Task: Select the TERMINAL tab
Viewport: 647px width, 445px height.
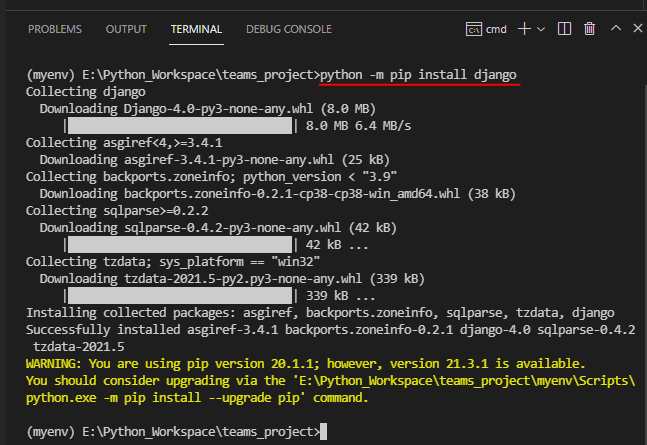Action: pyautogui.click(x=196, y=29)
